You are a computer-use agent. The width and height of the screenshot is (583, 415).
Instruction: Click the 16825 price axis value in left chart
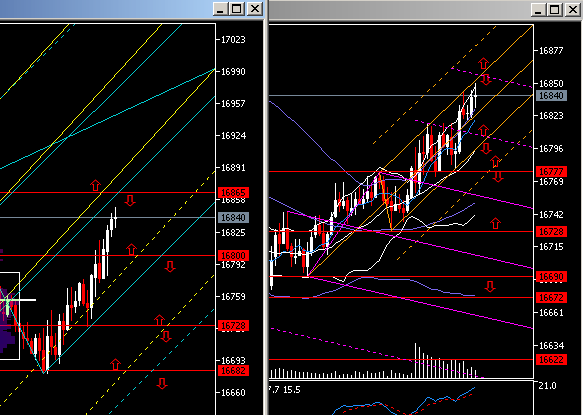[x=233, y=233]
